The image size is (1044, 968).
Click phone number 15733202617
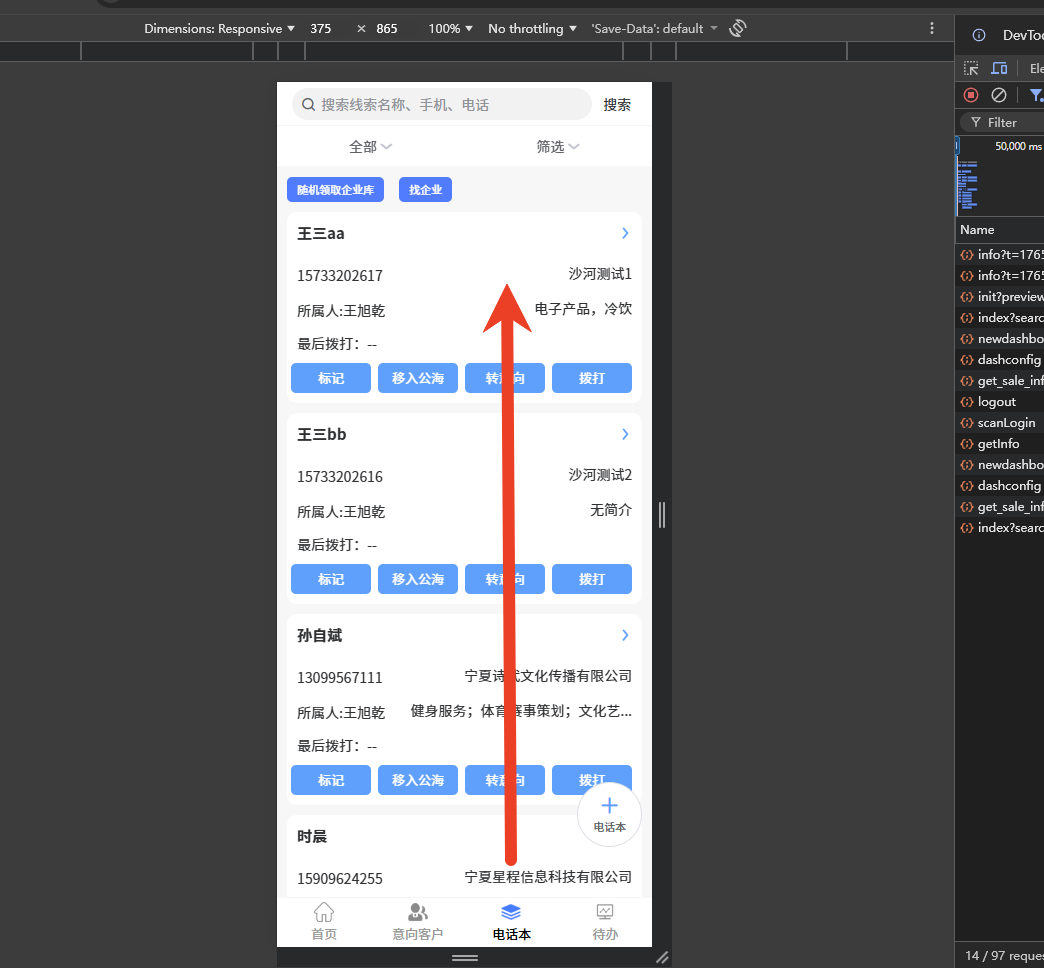(x=340, y=276)
